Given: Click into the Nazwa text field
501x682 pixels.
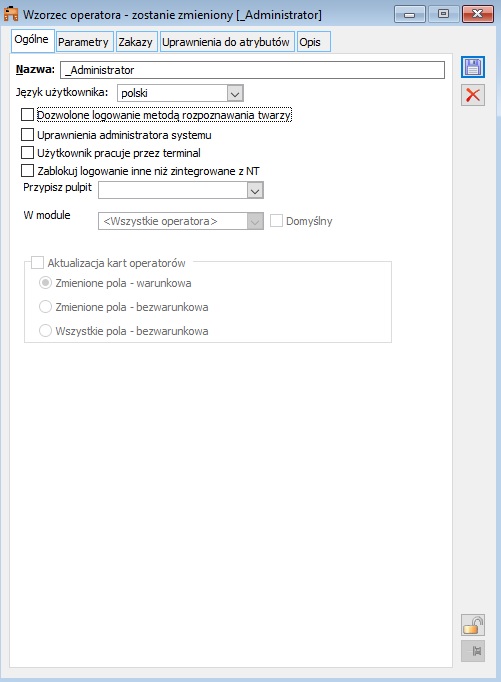Looking at the screenshot, I should click(252, 70).
